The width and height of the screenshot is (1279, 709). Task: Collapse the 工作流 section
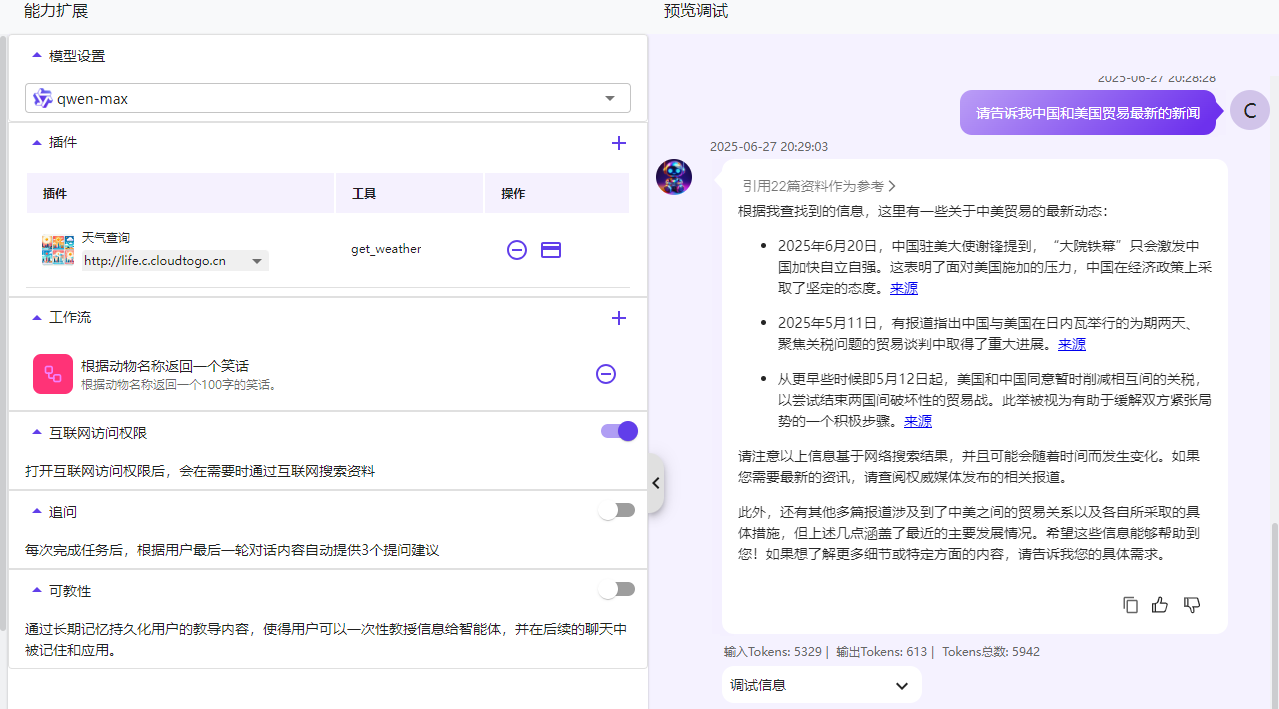37,317
